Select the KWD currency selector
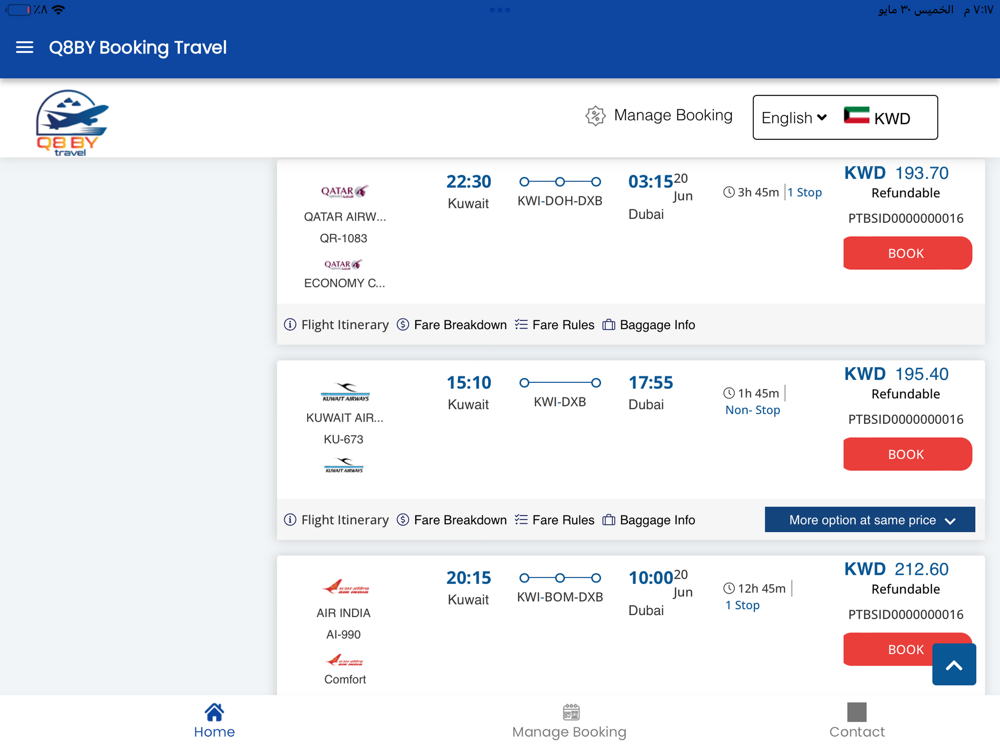1000x750 pixels. point(892,119)
